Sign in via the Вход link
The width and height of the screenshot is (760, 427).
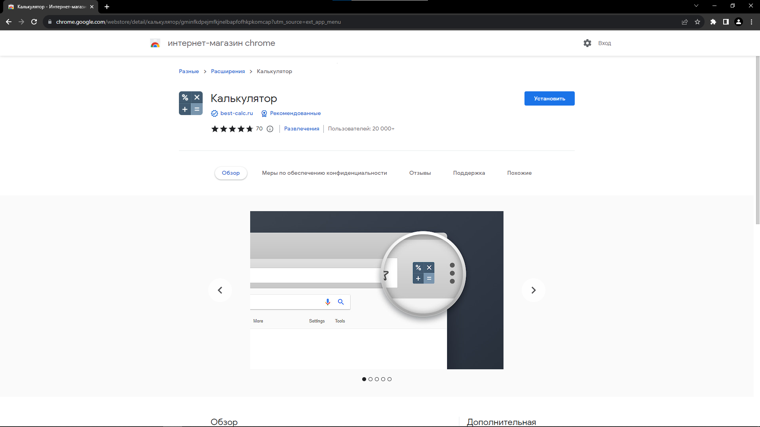tap(604, 43)
